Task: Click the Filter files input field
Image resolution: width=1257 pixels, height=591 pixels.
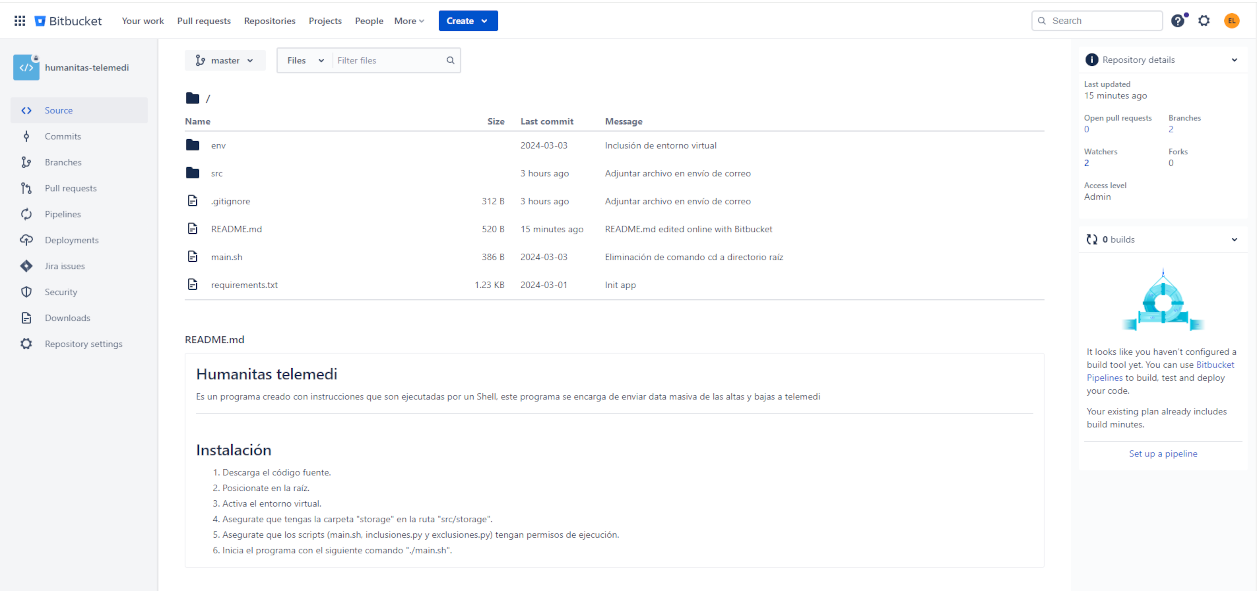Action: (390, 61)
